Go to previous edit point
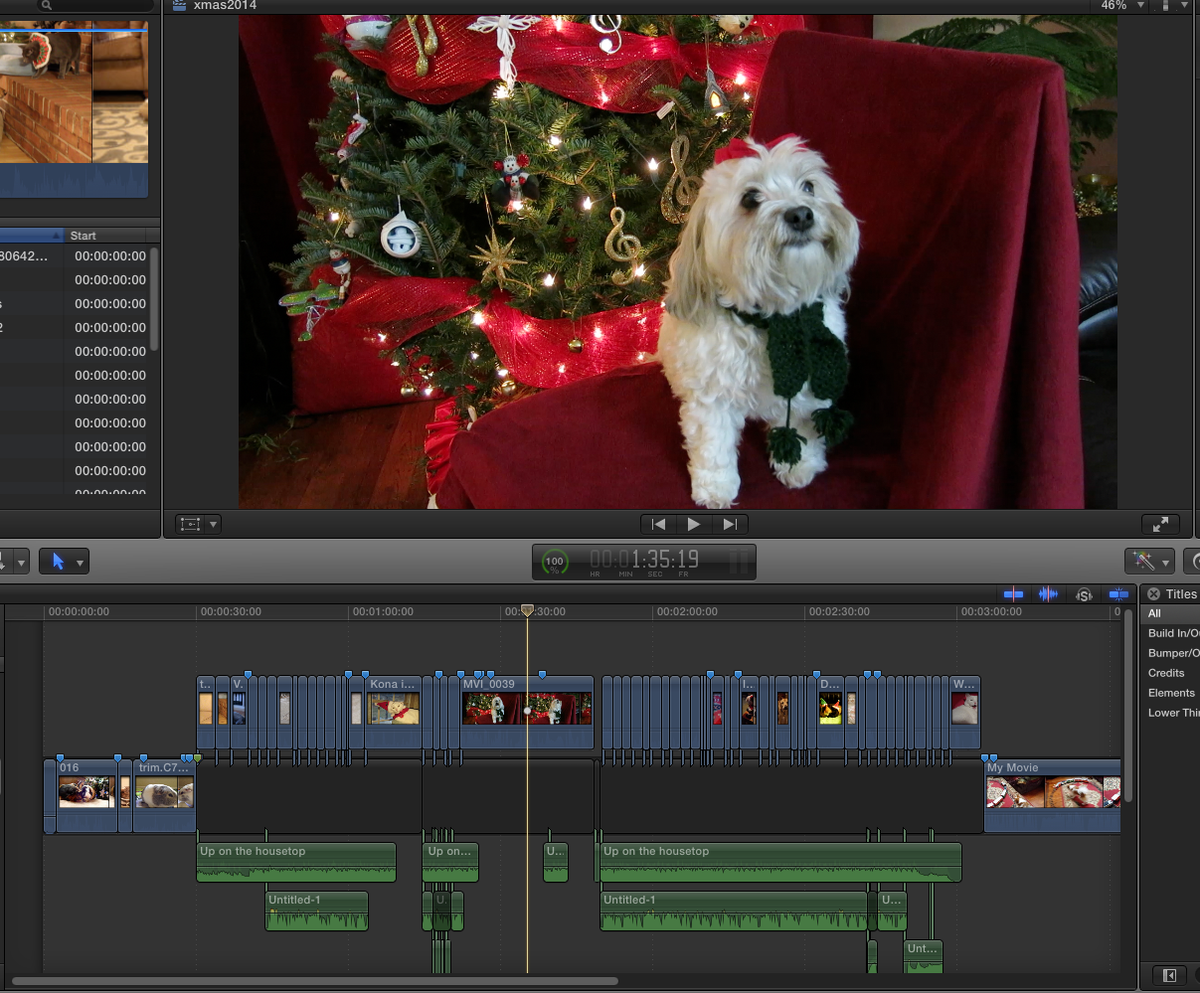 (x=658, y=524)
